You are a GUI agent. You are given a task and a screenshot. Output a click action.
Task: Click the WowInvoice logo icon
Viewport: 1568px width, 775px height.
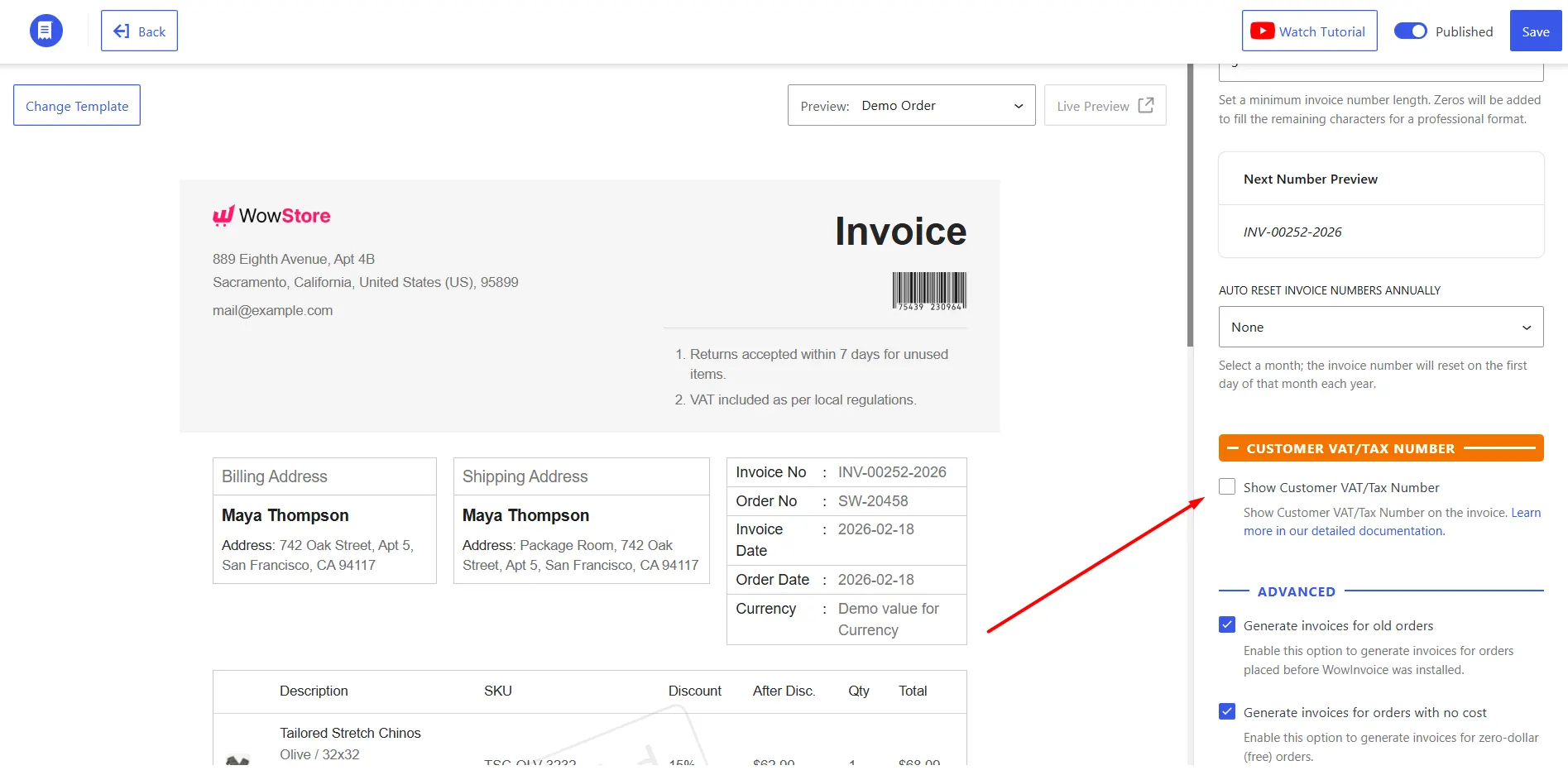pyautogui.click(x=46, y=31)
